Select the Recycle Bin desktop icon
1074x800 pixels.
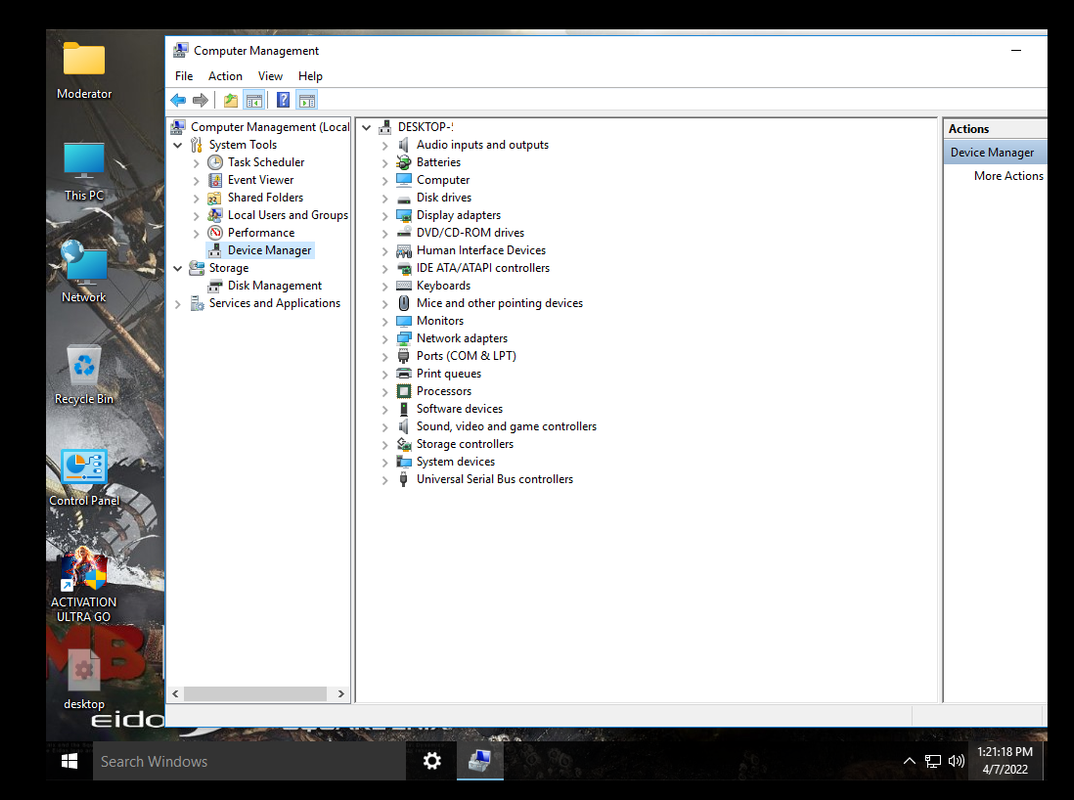(x=84, y=375)
